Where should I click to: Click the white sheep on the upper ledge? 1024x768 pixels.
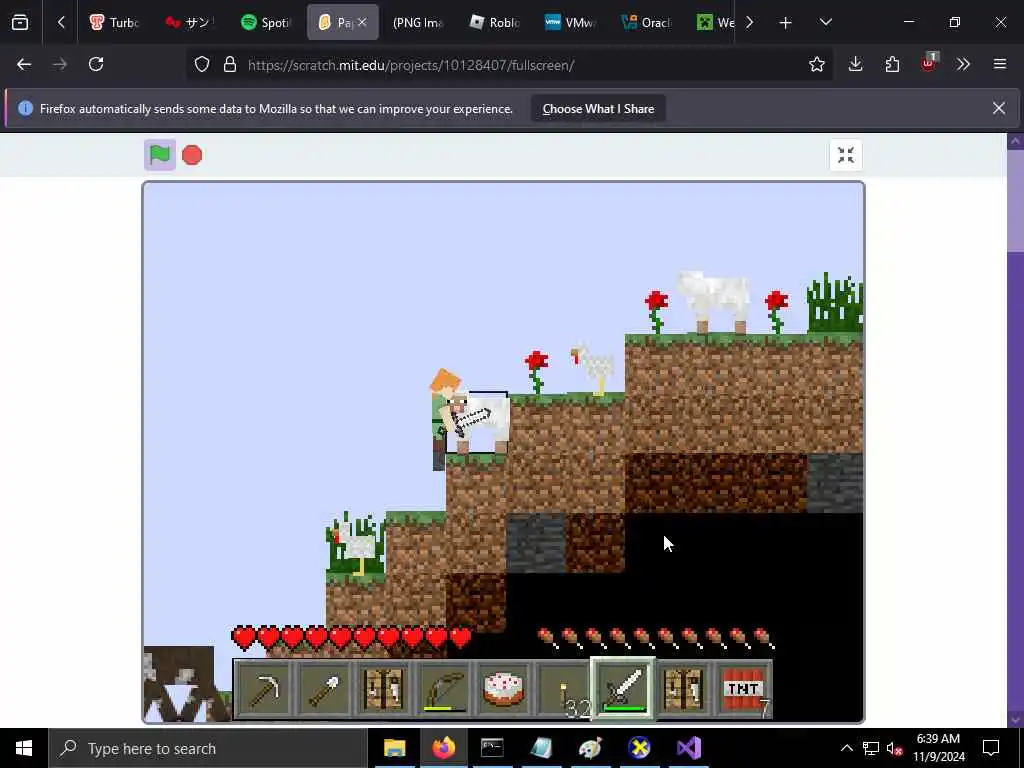(x=715, y=302)
